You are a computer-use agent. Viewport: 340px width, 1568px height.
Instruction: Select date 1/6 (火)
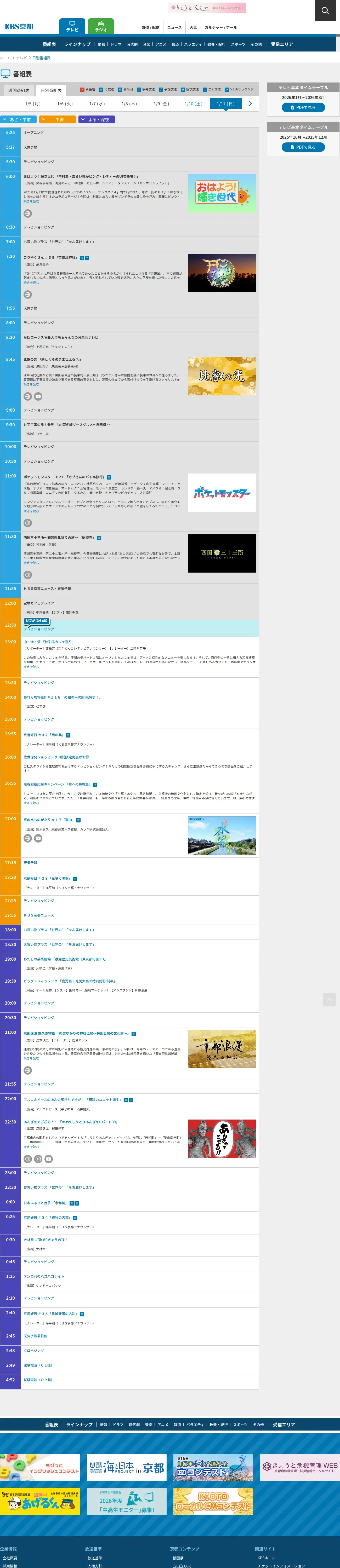(65, 104)
